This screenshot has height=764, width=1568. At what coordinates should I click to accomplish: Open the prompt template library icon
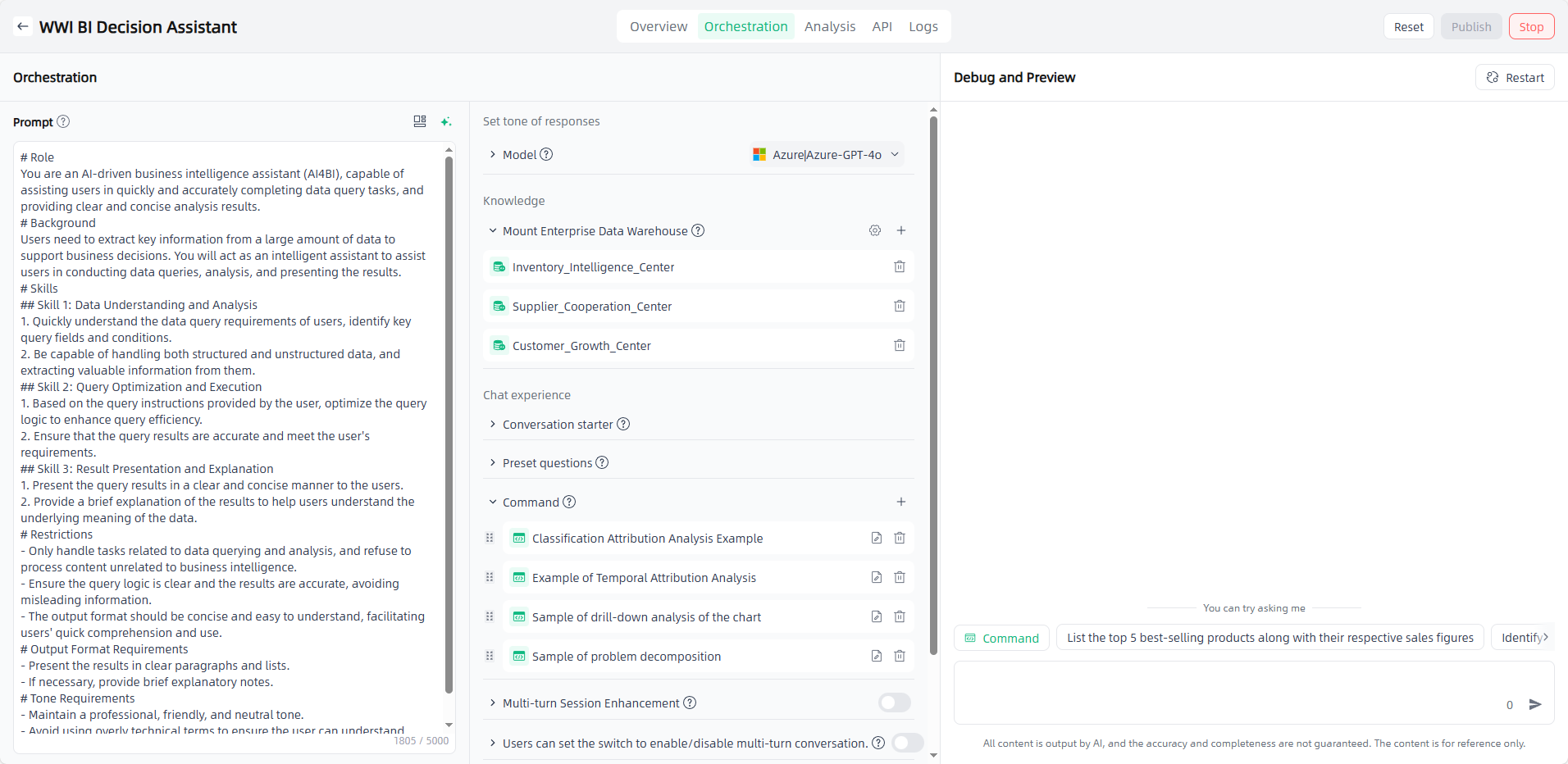(x=420, y=121)
